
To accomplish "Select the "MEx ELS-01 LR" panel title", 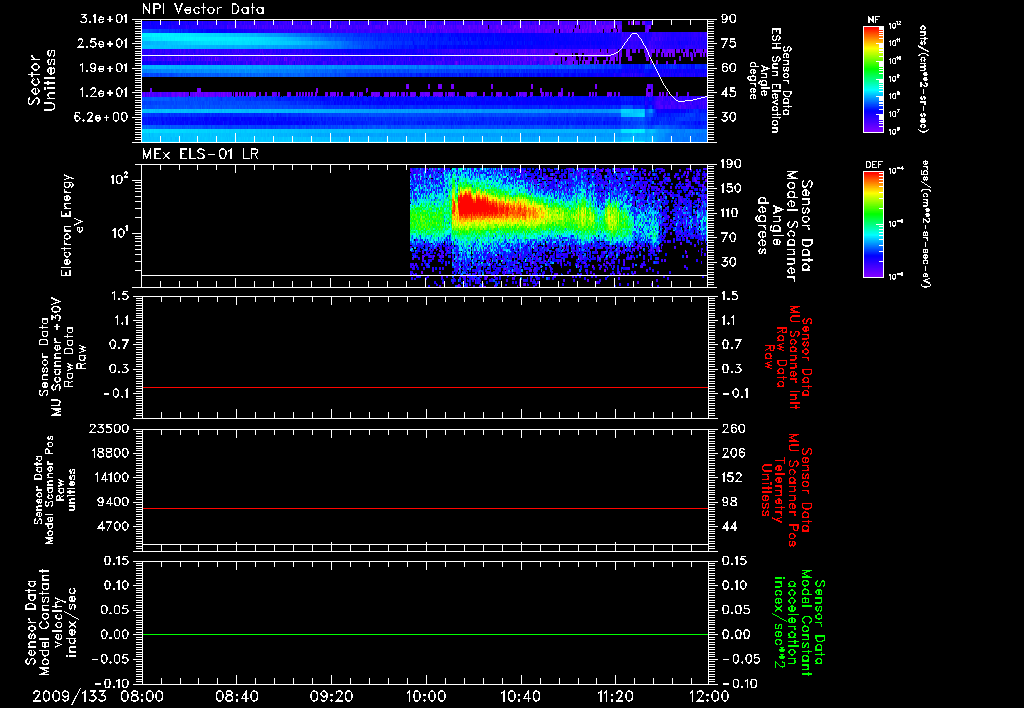I will [200, 154].
